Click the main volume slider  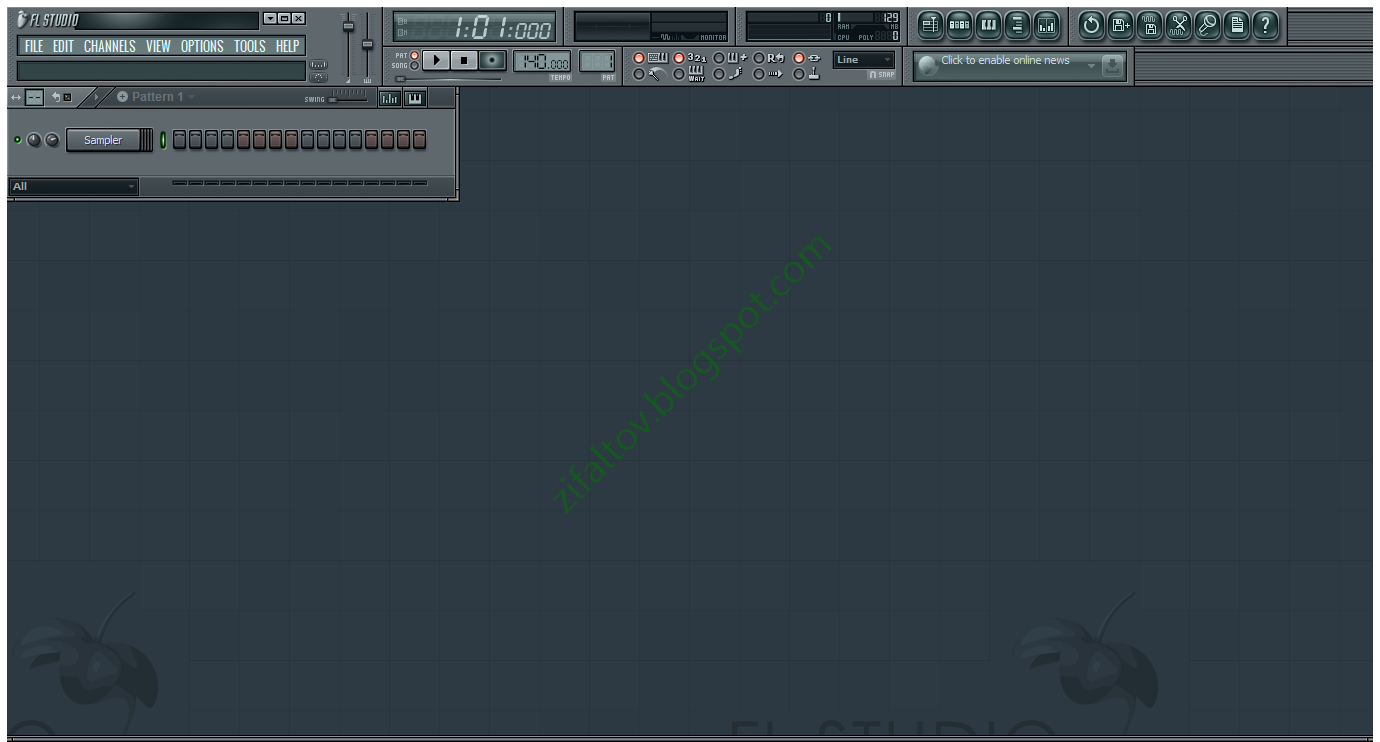[x=348, y=27]
